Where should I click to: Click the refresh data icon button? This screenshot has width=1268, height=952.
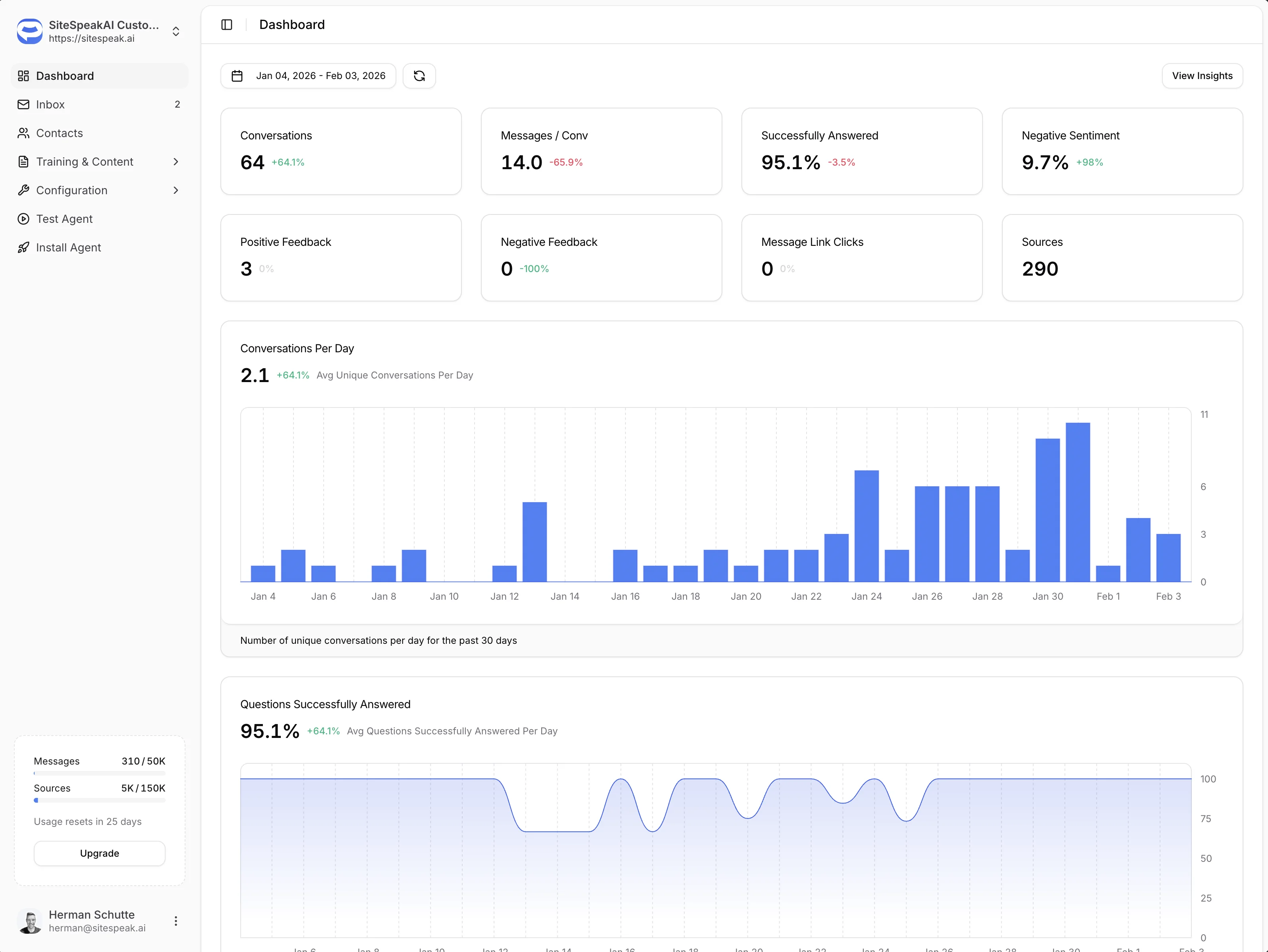pyautogui.click(x=419, y=75)
